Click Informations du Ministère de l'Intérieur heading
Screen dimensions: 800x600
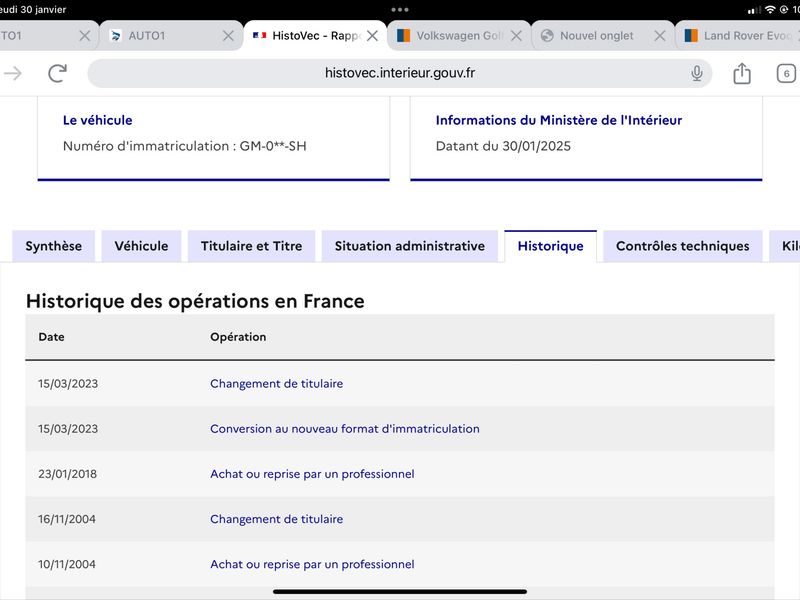[559, 120]
